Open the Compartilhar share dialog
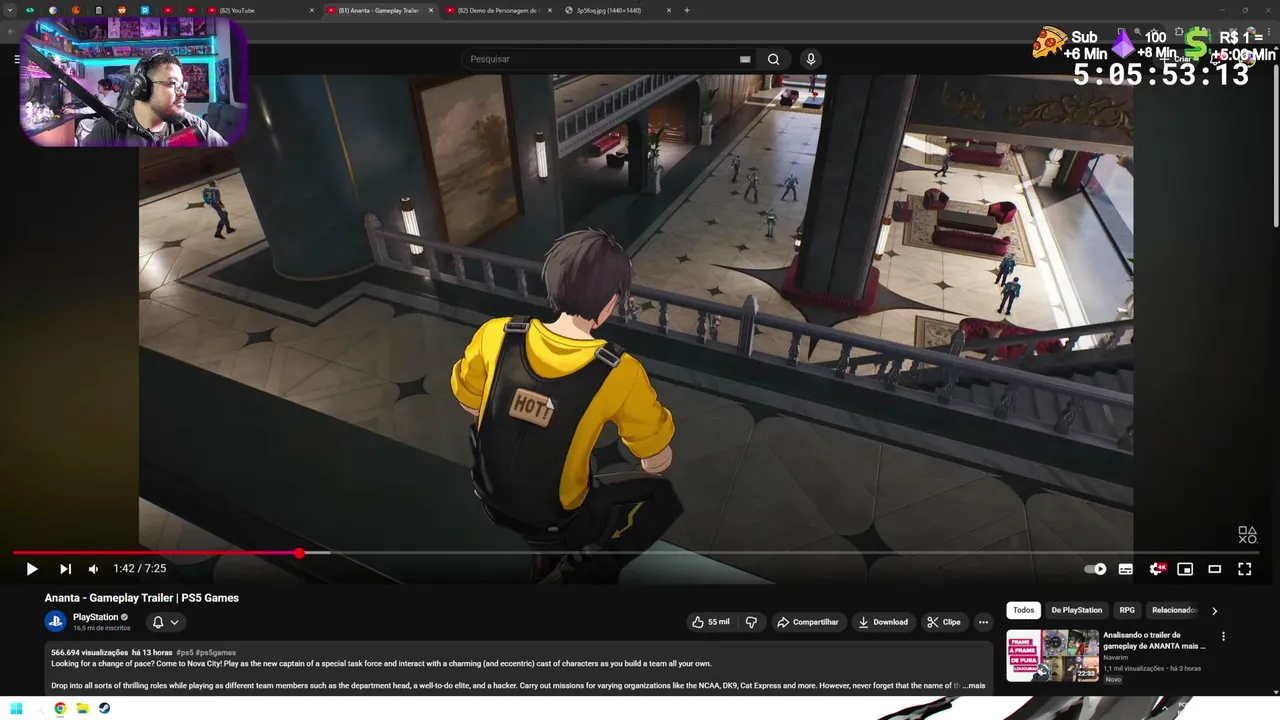The height and width of the screenshot is (720, 1280). click(808, 622)
